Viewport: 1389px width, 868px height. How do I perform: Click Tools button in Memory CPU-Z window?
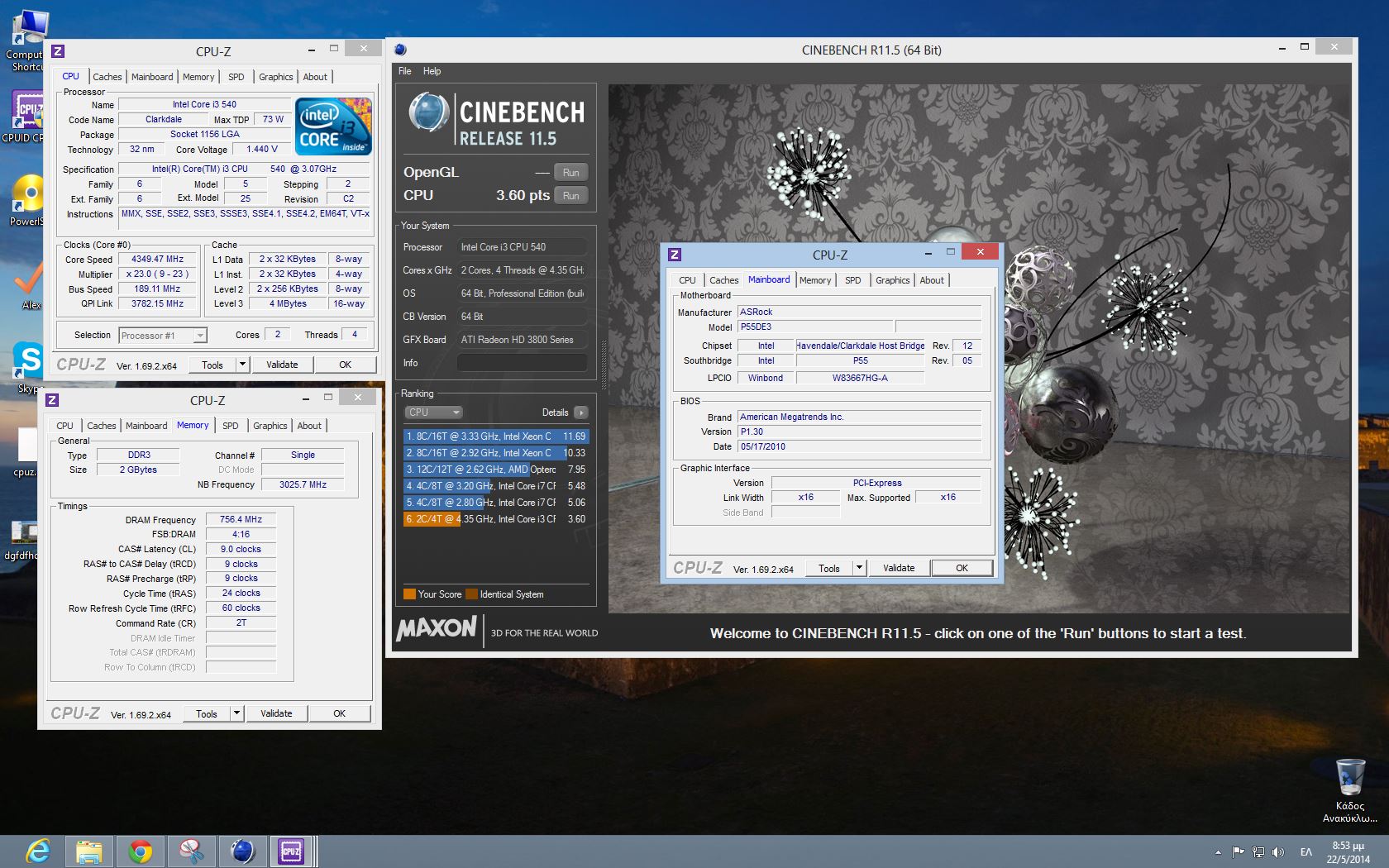point(207,713)
